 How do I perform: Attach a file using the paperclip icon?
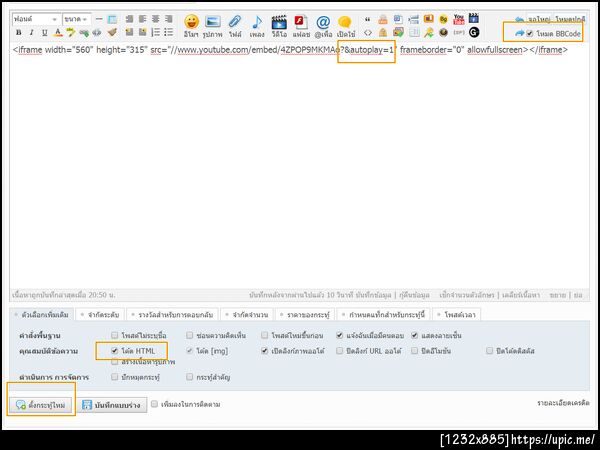pos(235,22)
